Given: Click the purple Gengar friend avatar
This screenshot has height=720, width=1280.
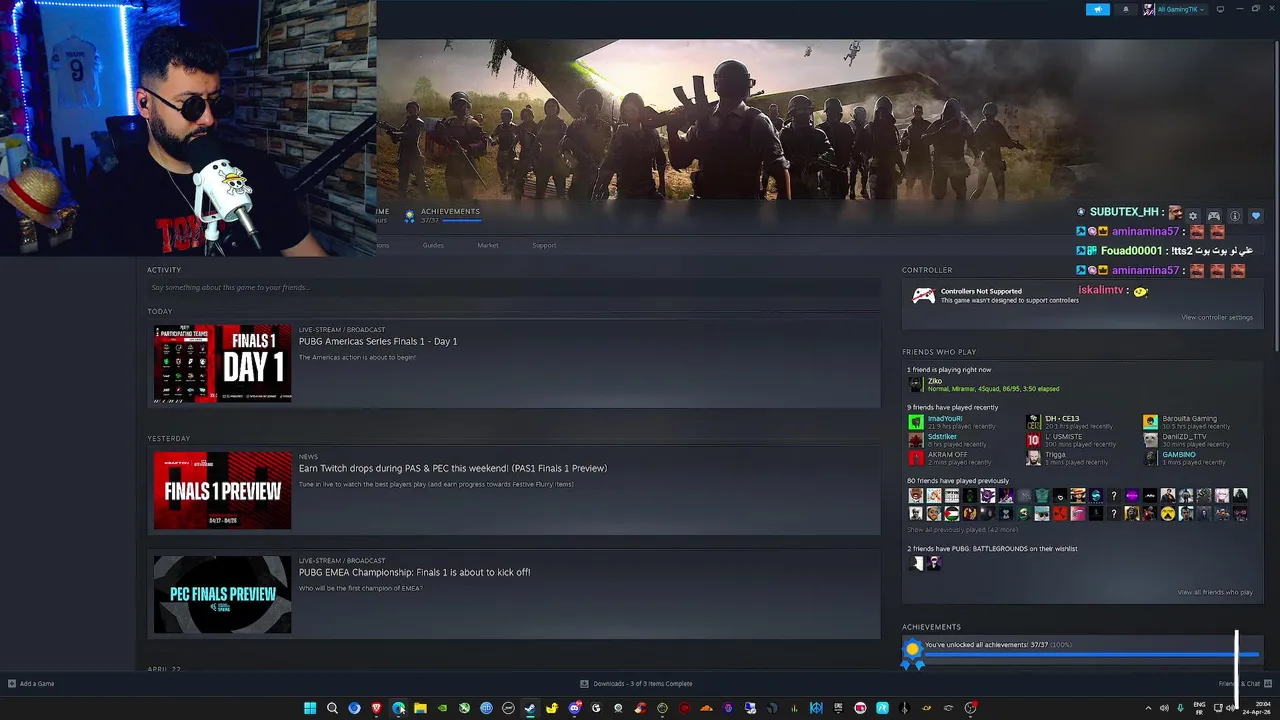Looking at the screenshot, I should click(987, 496).
